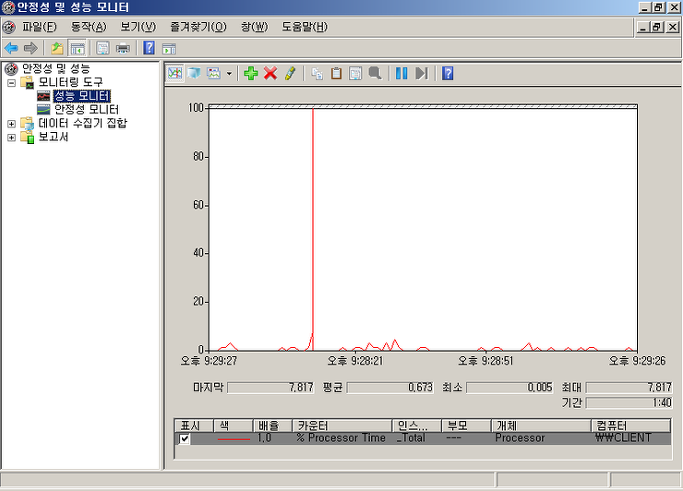
Task: Click the 개체 column header
Action: point(541,426)
